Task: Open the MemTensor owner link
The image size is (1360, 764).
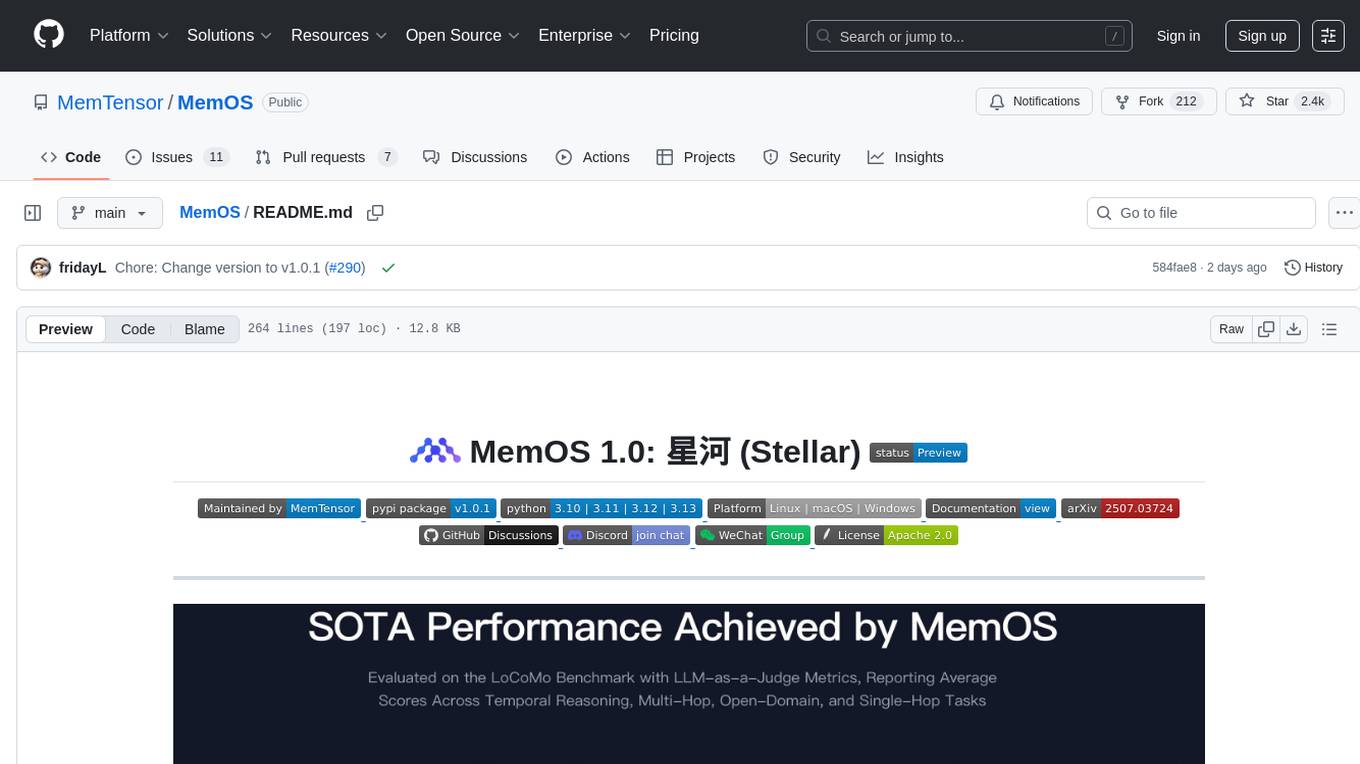Action: coord(110,102)
